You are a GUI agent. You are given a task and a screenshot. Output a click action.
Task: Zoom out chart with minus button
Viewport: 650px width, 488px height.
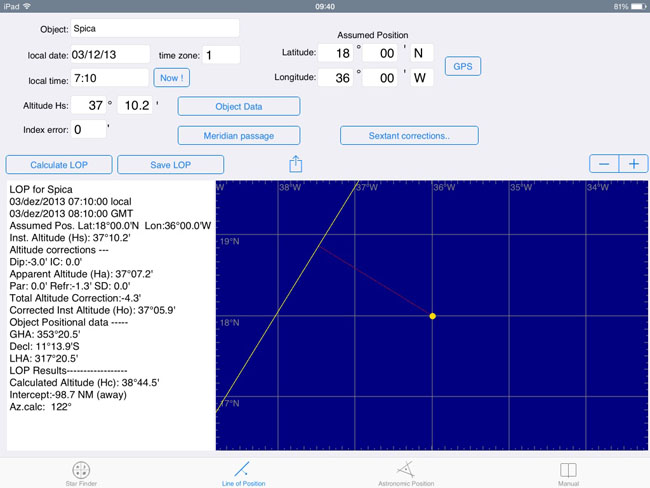[x=604, y=164]
